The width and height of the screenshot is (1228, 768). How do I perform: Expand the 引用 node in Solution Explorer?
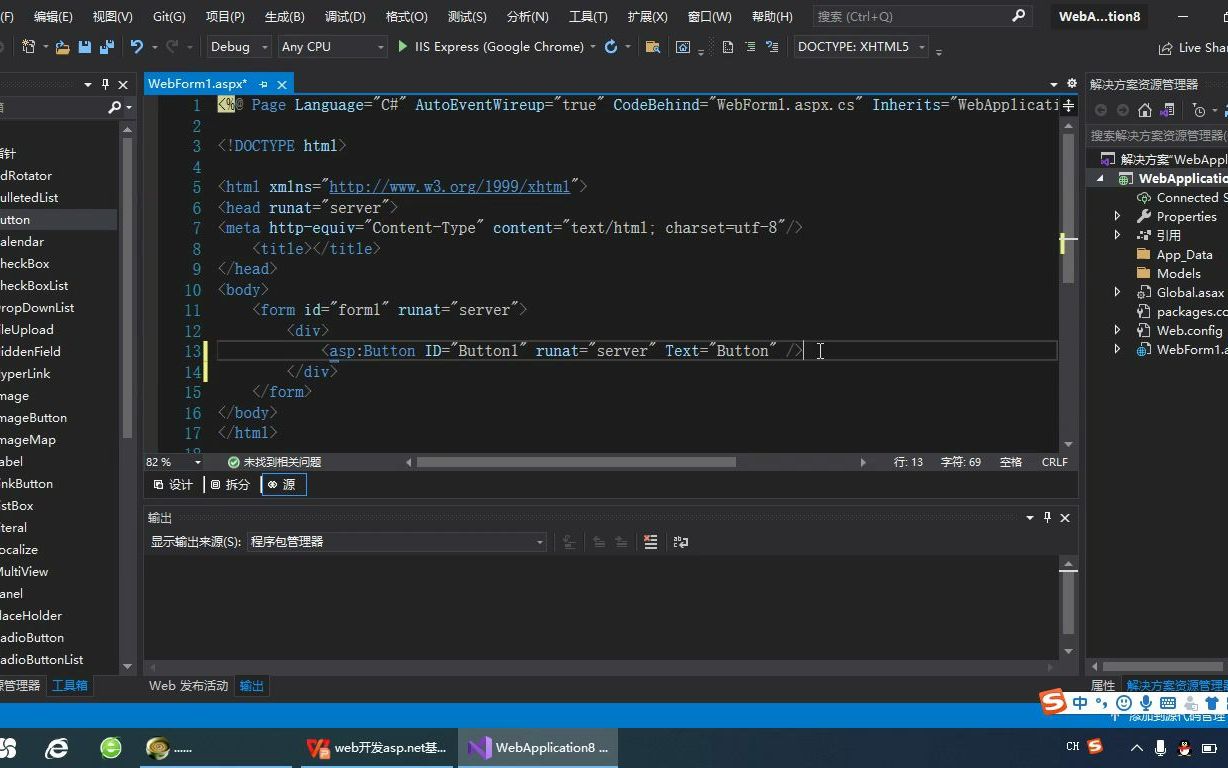coord(1117,235)
